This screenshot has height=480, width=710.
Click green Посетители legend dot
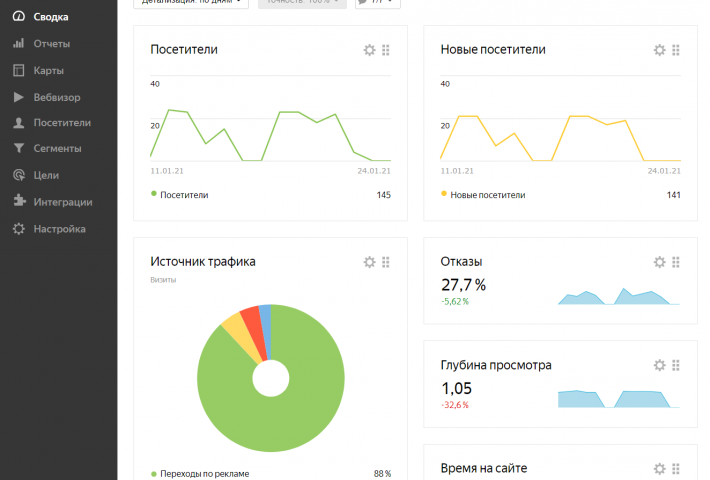154,194
